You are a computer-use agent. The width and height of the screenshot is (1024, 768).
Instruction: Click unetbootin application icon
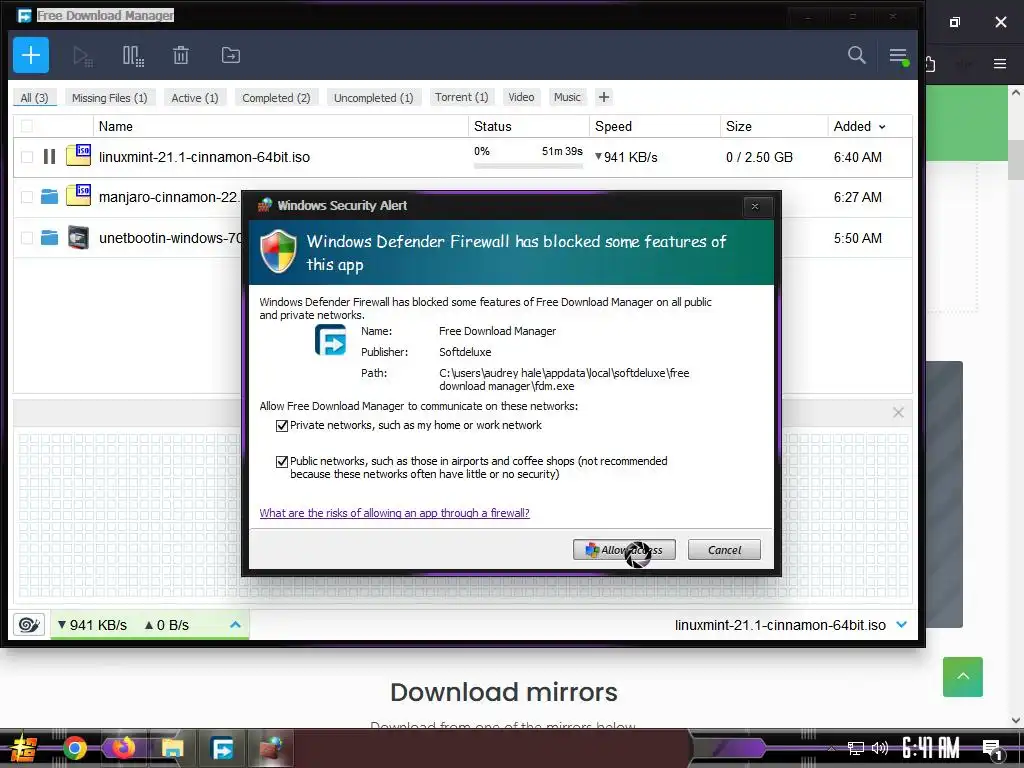pos(78,237)
